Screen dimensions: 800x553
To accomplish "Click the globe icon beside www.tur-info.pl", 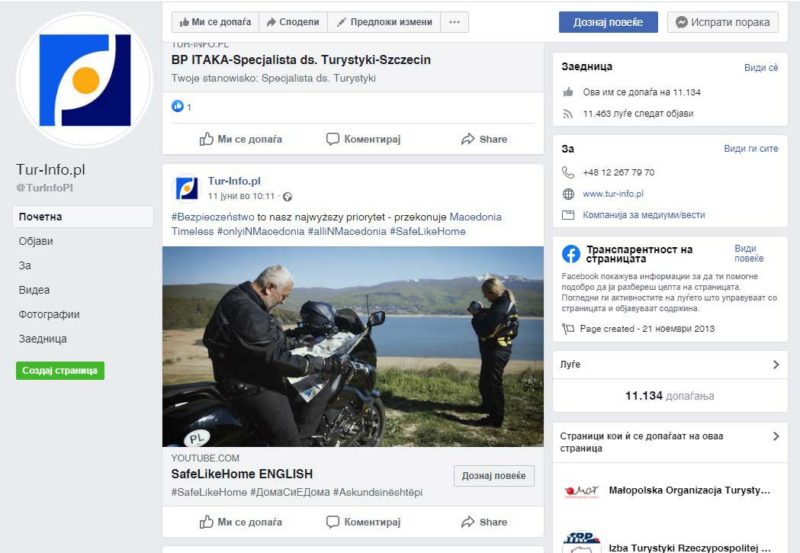I will point(568,194).
